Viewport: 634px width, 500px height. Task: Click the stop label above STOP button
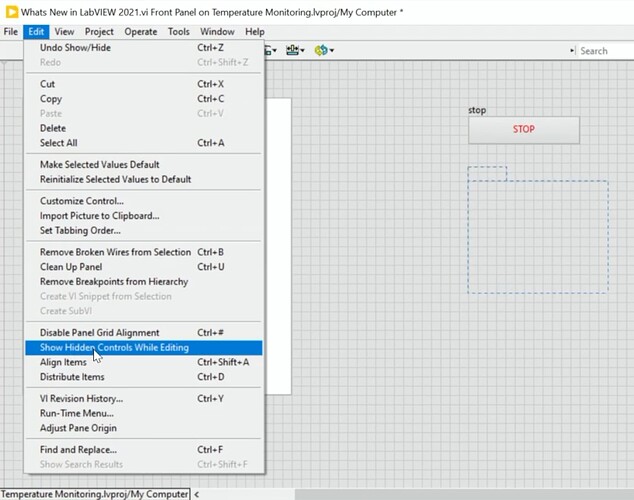pyautogui.click(x=477, y=110)
